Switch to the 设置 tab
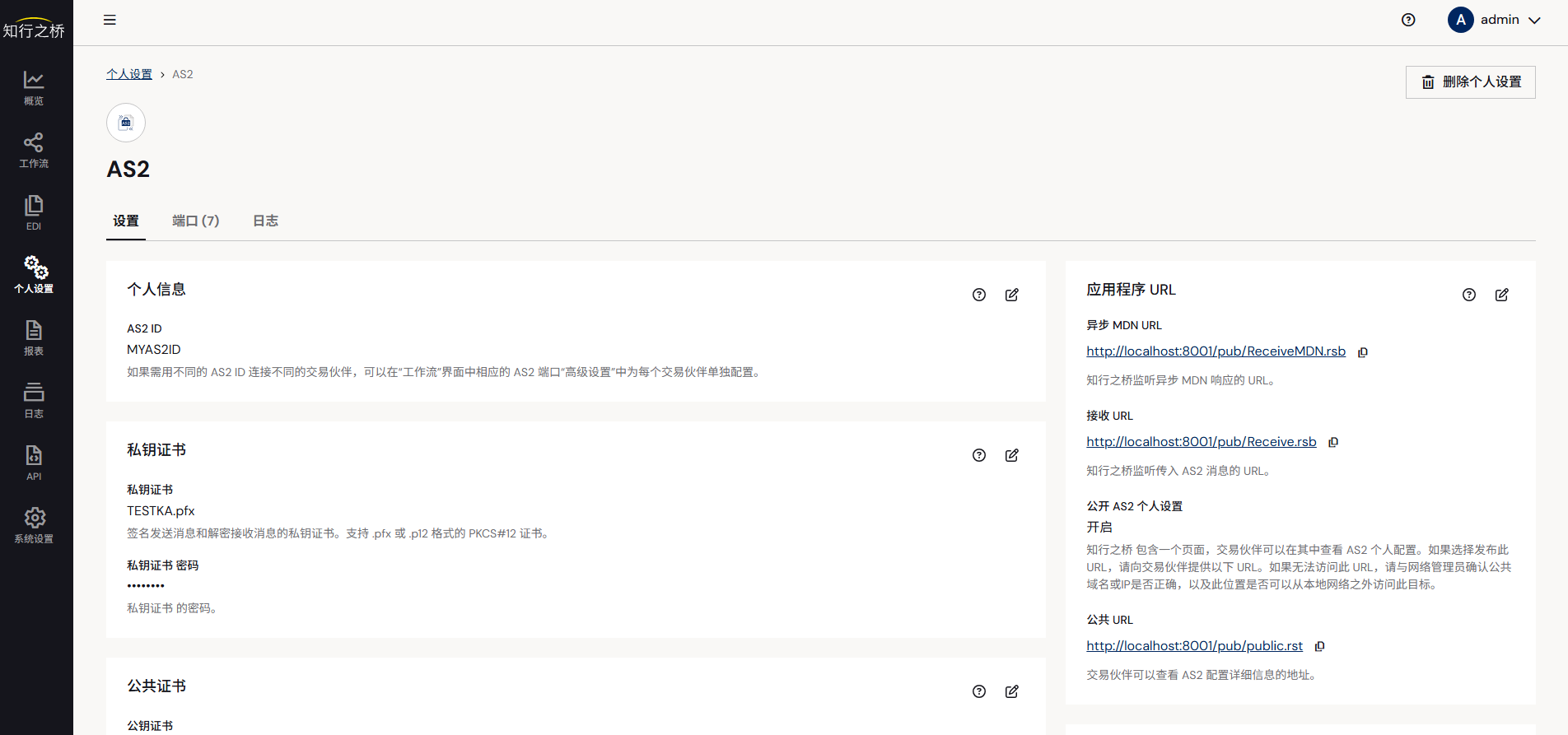 pos(126,221)
